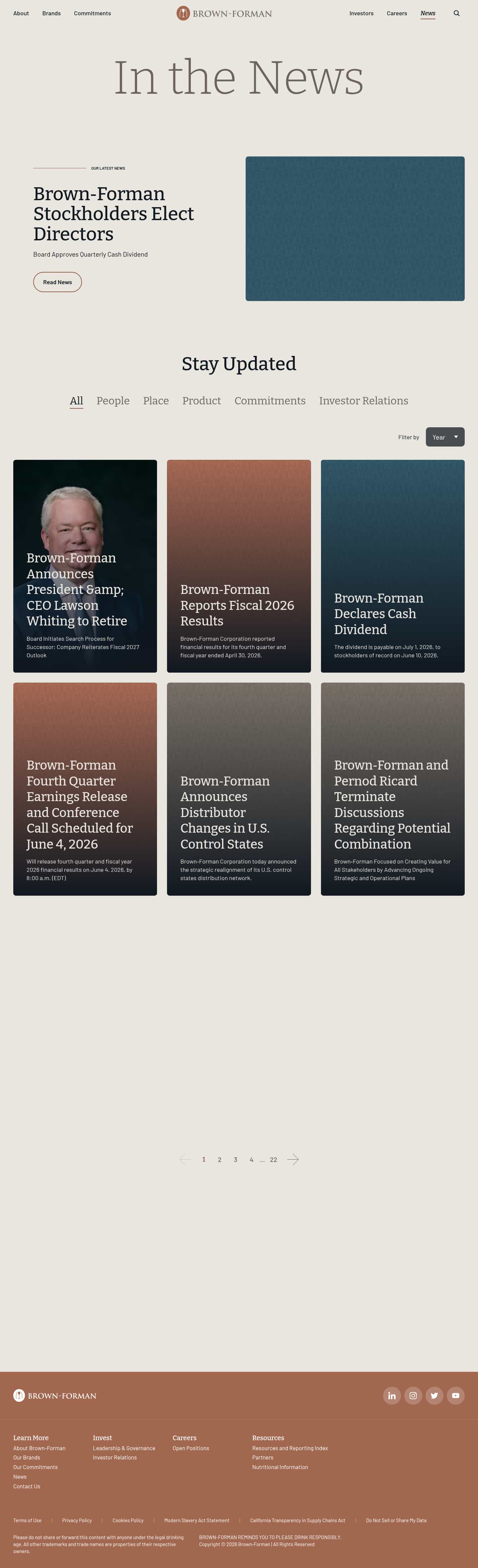Viewport: 478px width, 1568px height.
Task: Open the Brands menu in header
Action: [x=52, y=13]
